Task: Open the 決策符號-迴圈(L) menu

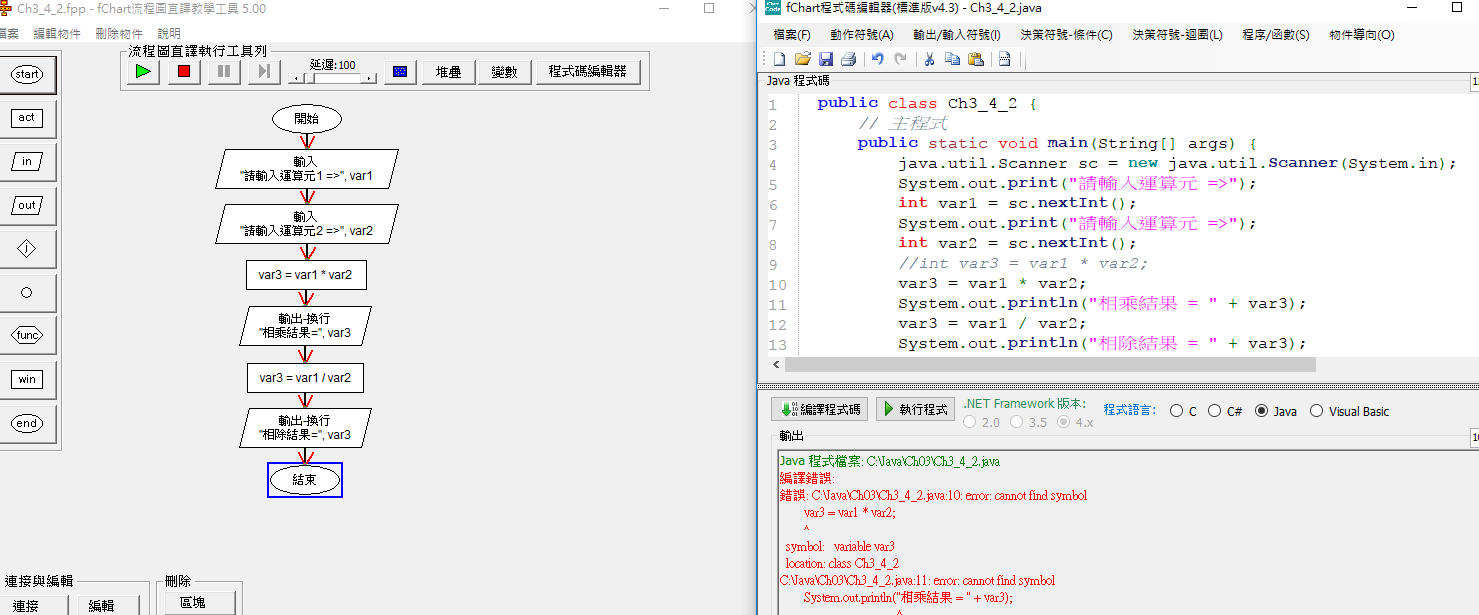Action: coord(1177,35)
